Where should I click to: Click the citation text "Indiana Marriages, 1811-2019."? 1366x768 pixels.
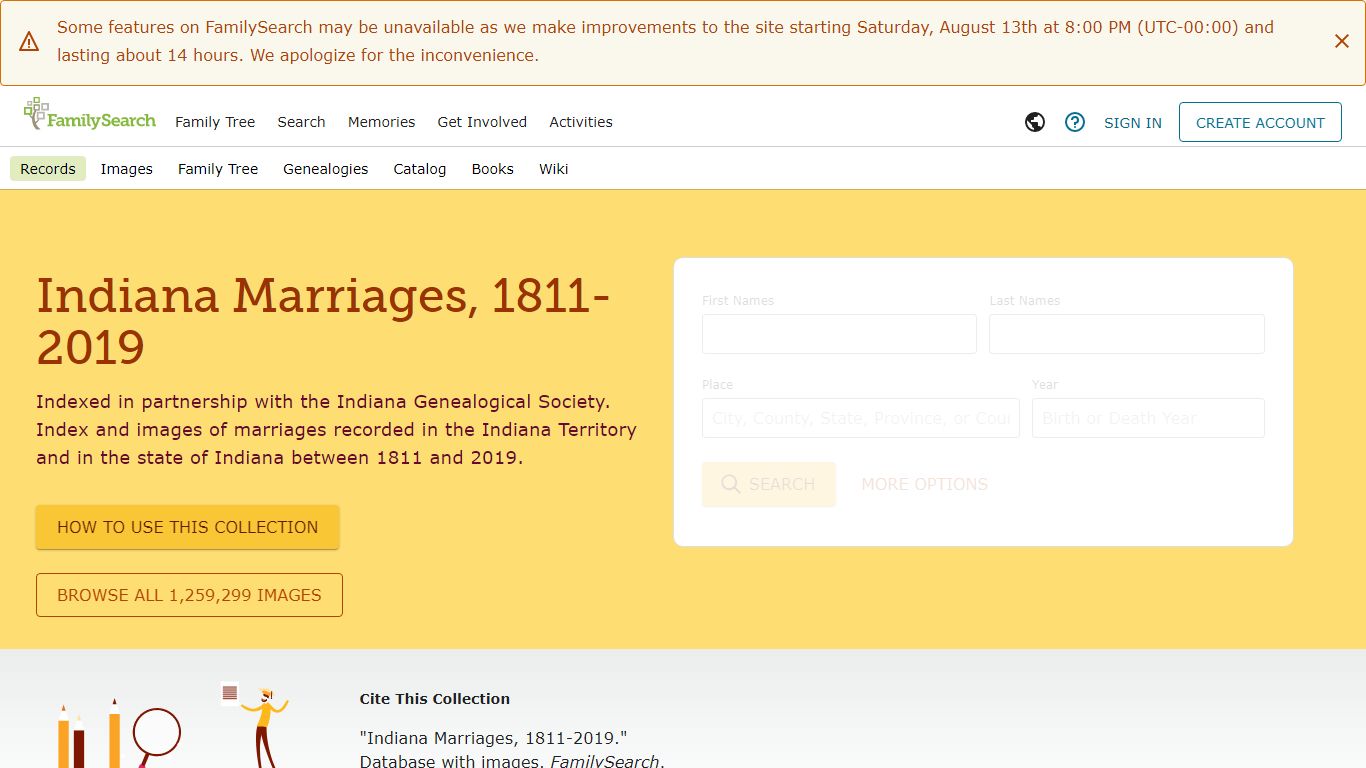(x=493, y=738)
